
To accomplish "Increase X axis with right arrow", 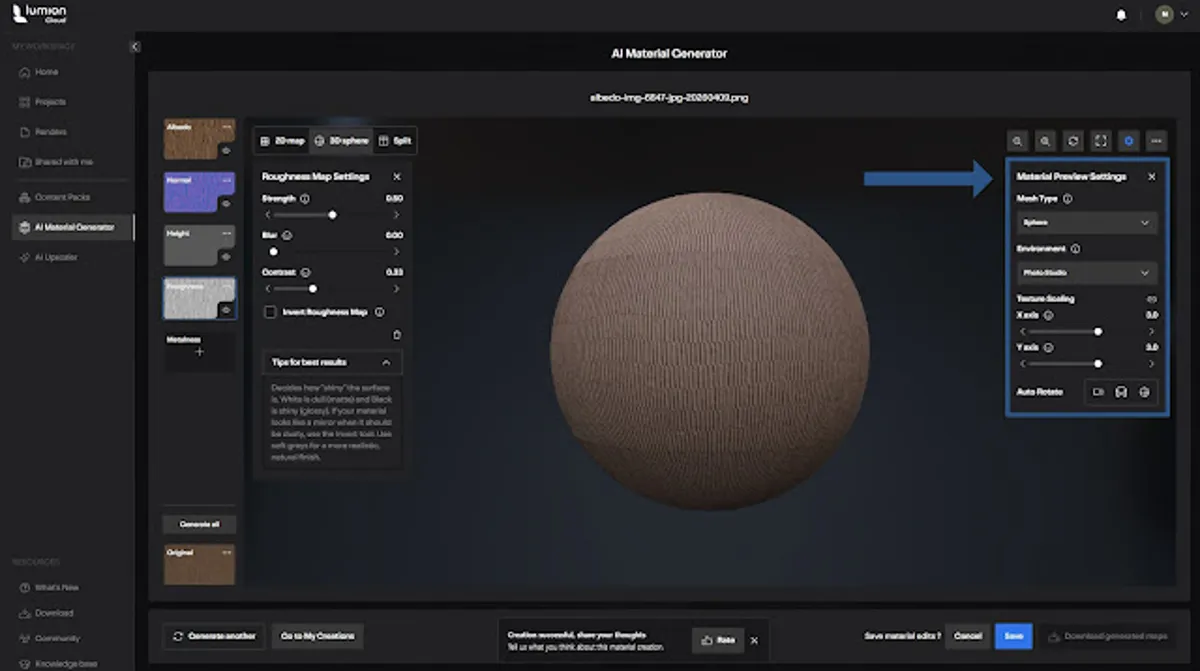I will [1151, 331].
